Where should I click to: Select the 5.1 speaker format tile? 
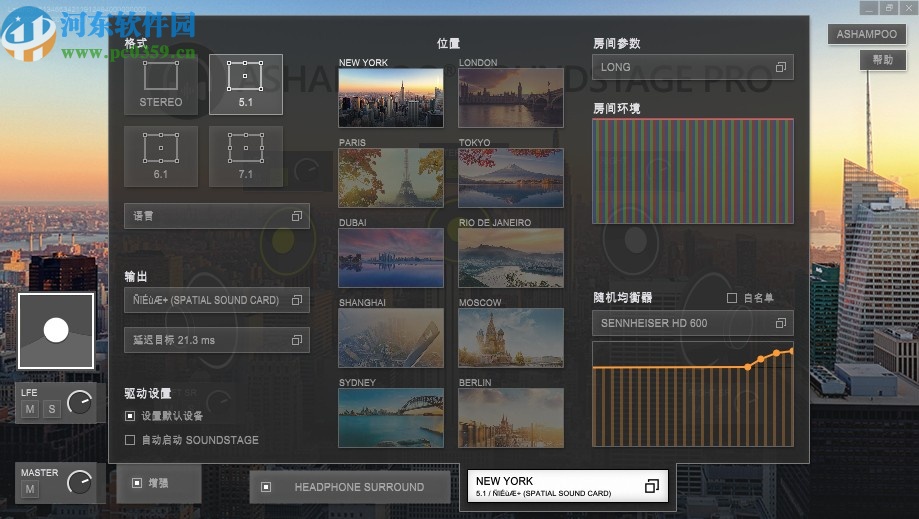[x=246, y=84]
